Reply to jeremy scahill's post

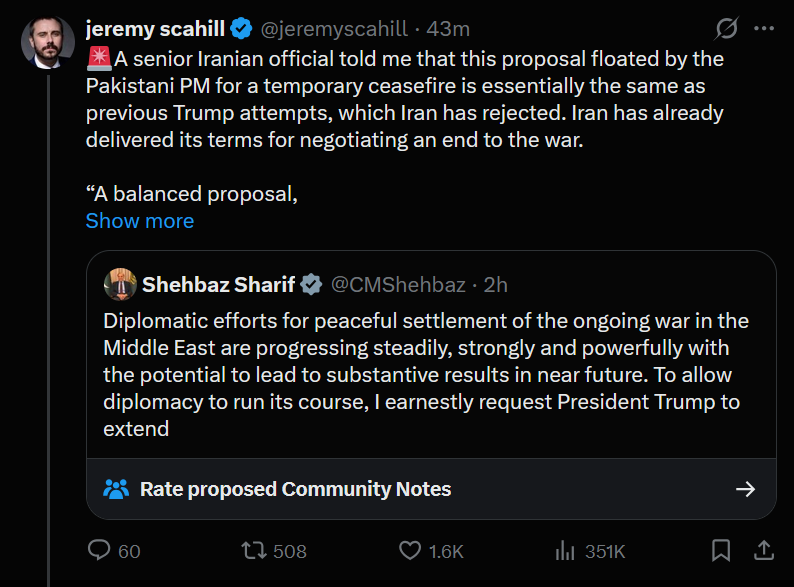(100, 550)
